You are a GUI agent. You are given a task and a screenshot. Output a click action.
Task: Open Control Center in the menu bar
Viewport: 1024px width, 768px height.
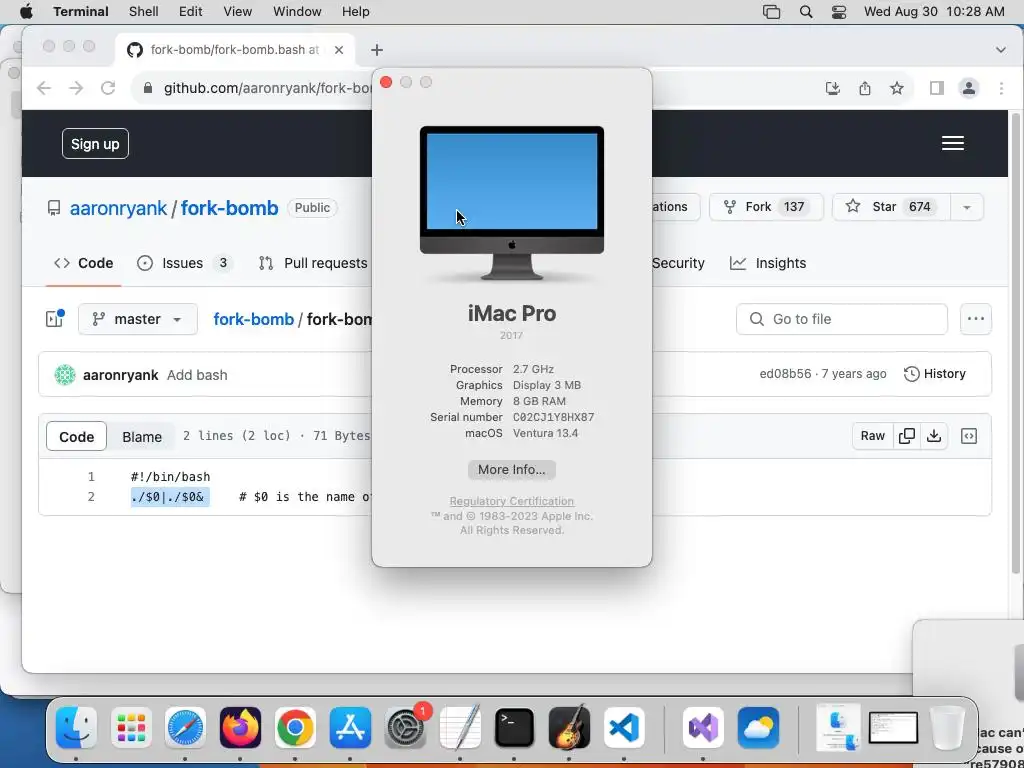click(839, 12)
